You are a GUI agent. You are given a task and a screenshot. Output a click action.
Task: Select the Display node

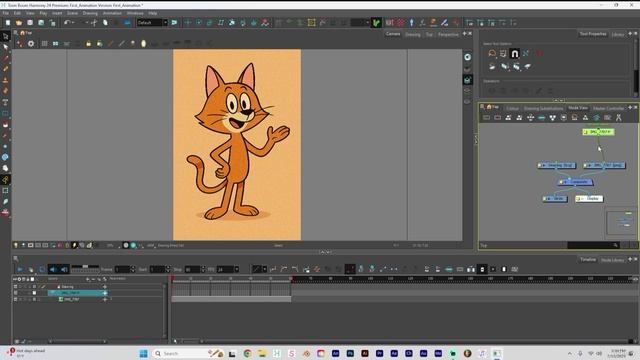[x=589, y=199]
